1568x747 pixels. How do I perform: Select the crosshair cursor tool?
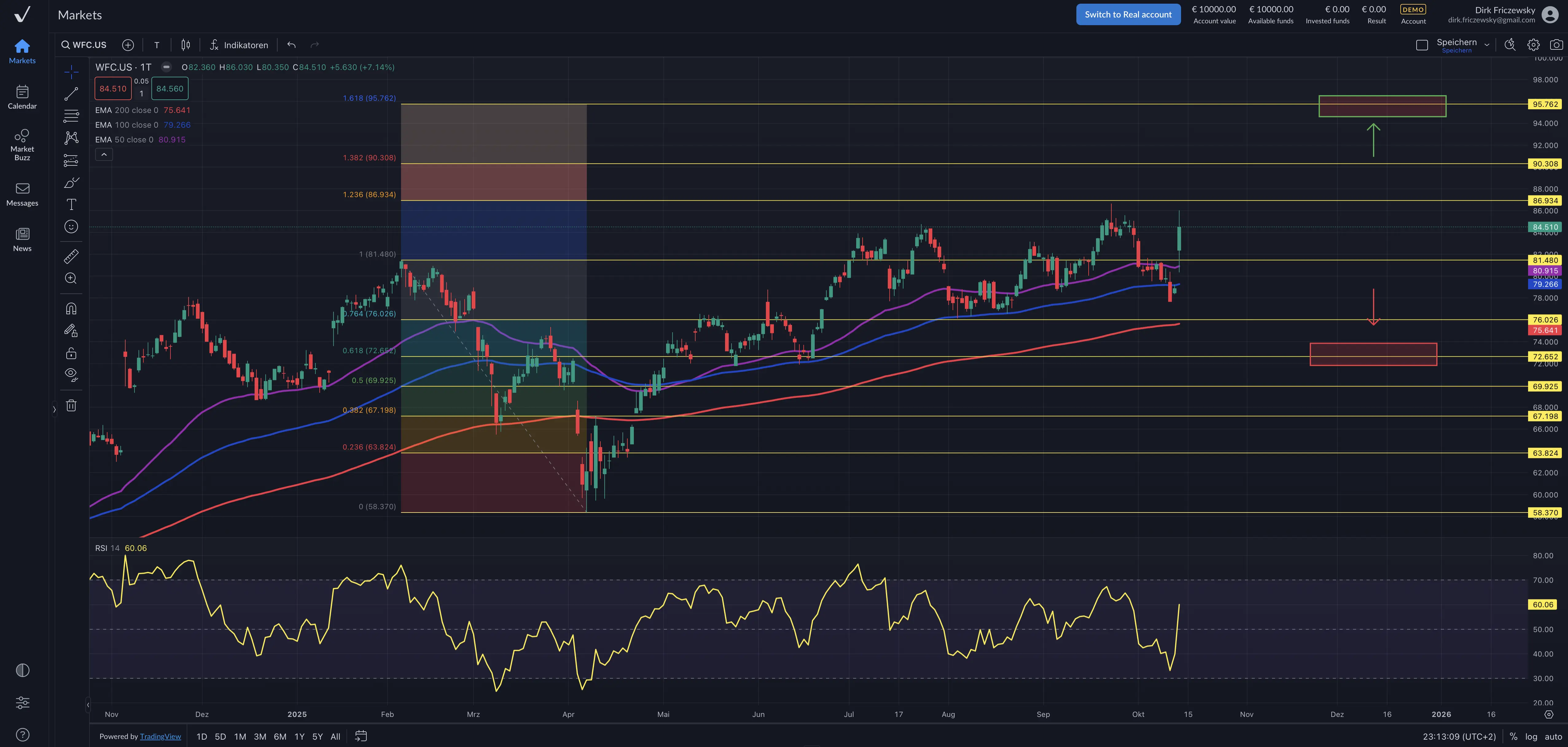tap(71, 71)
